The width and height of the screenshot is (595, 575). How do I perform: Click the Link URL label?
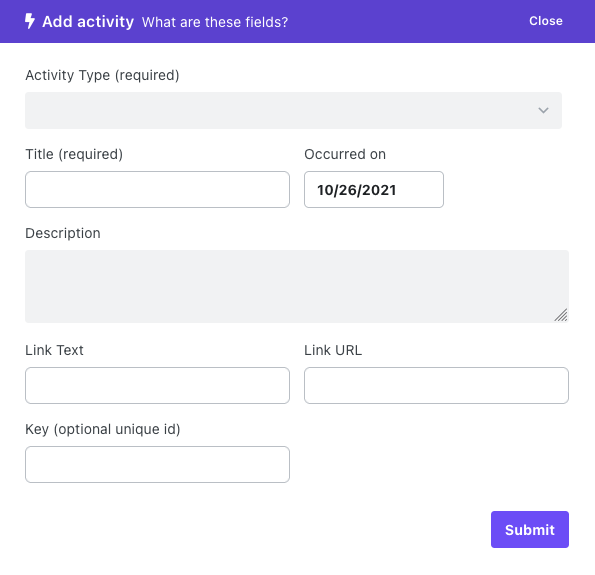tap(333, 350)
